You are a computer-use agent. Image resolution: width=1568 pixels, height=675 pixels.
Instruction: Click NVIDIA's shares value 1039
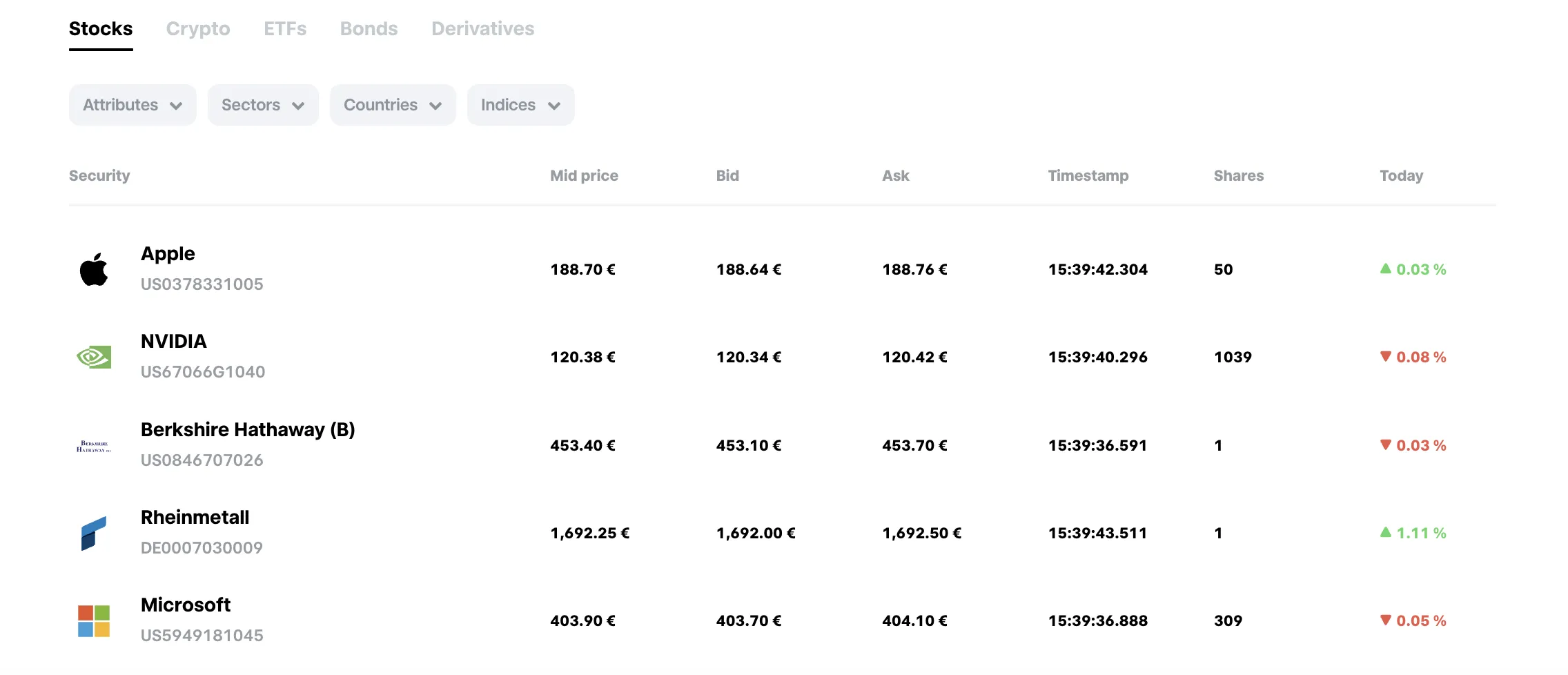coord(1233,358)
